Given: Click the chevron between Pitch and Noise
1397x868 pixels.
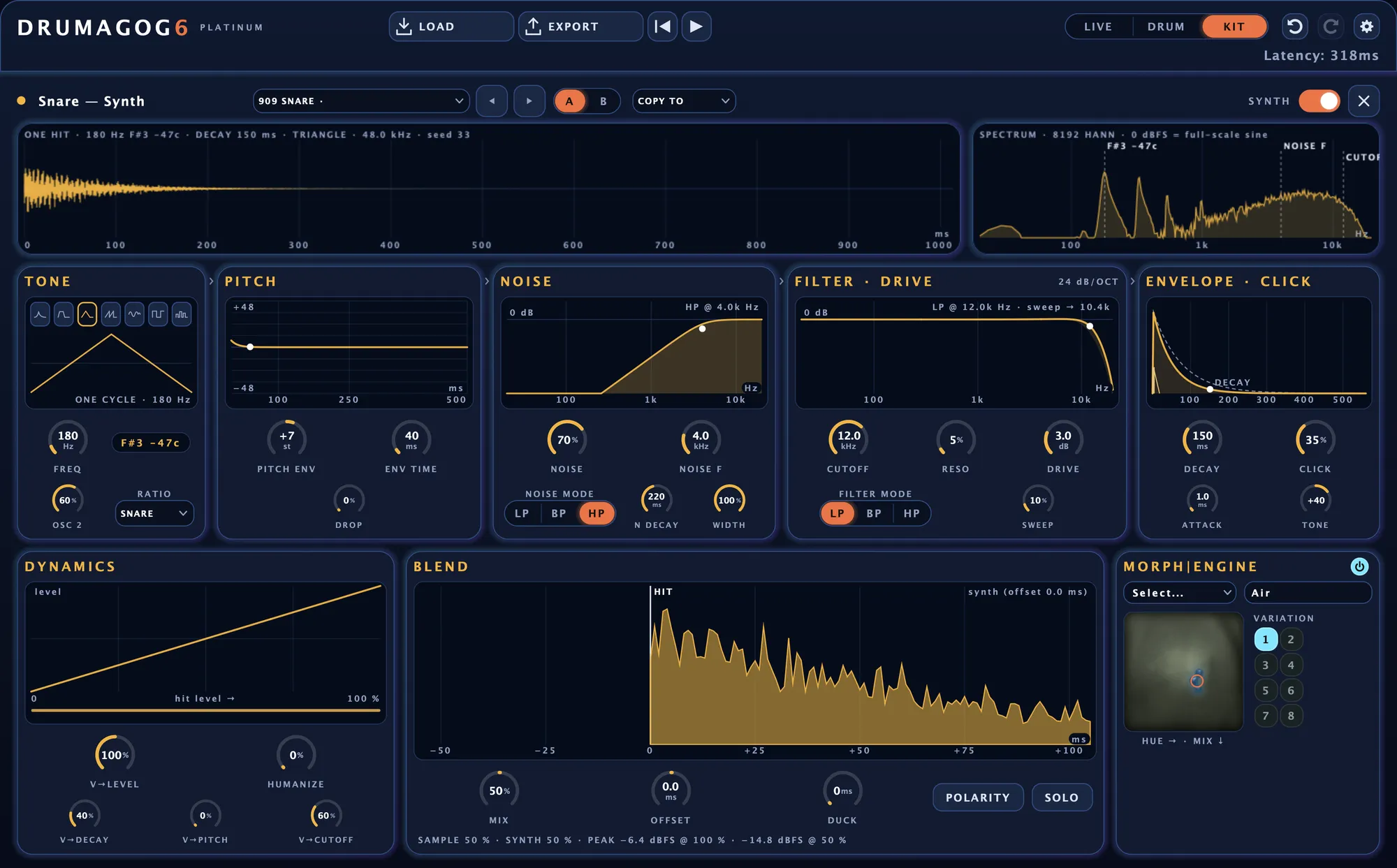Looking at the screenshot, I should [487, 281].
